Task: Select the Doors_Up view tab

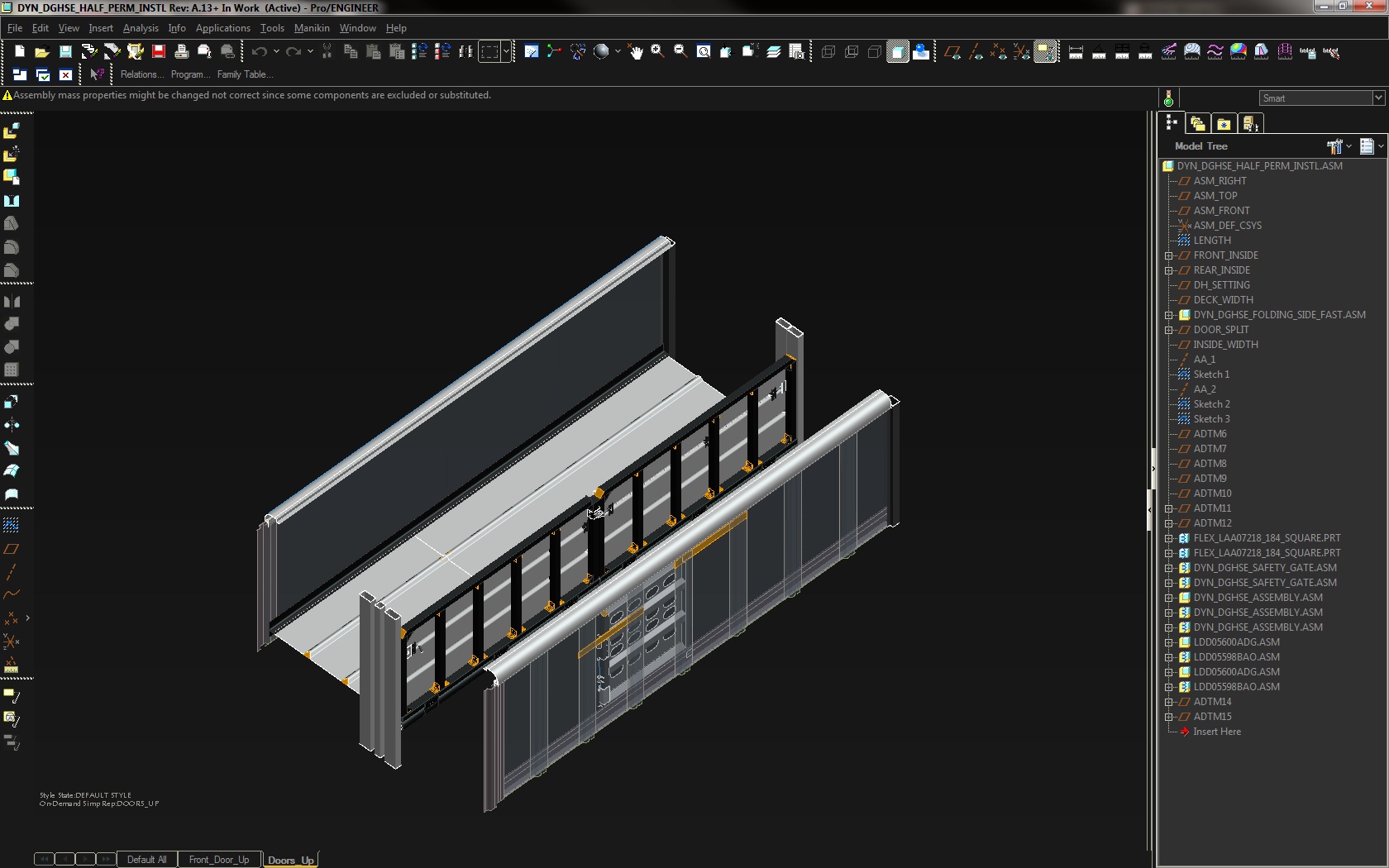Action: pos(291,860)
